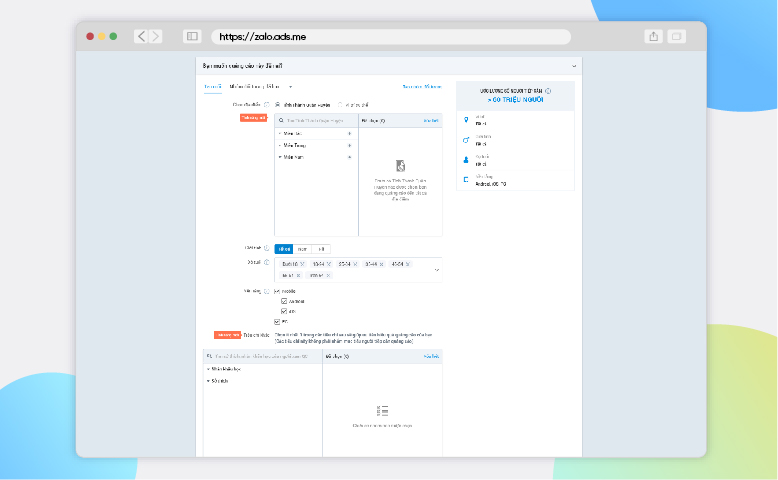Click info icon beside estimated reach title
Viewport: 778px width, 480px height.
pos(548,91)
